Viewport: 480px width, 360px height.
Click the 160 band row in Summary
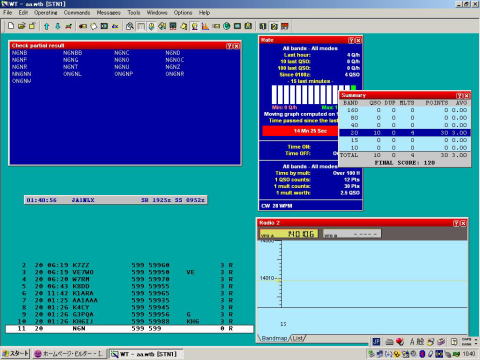(x=405, y=110)
